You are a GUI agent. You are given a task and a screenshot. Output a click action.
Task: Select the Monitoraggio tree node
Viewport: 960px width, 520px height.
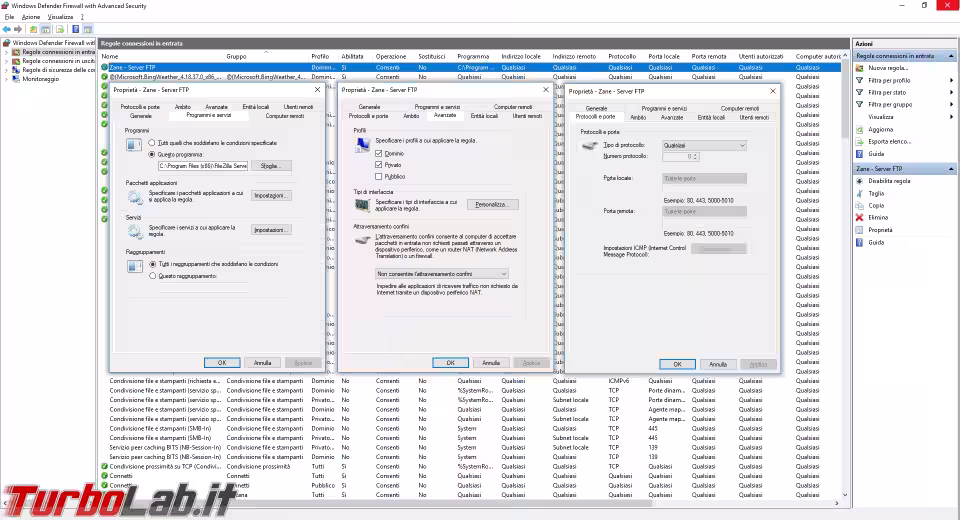click(x=40, y=79)
